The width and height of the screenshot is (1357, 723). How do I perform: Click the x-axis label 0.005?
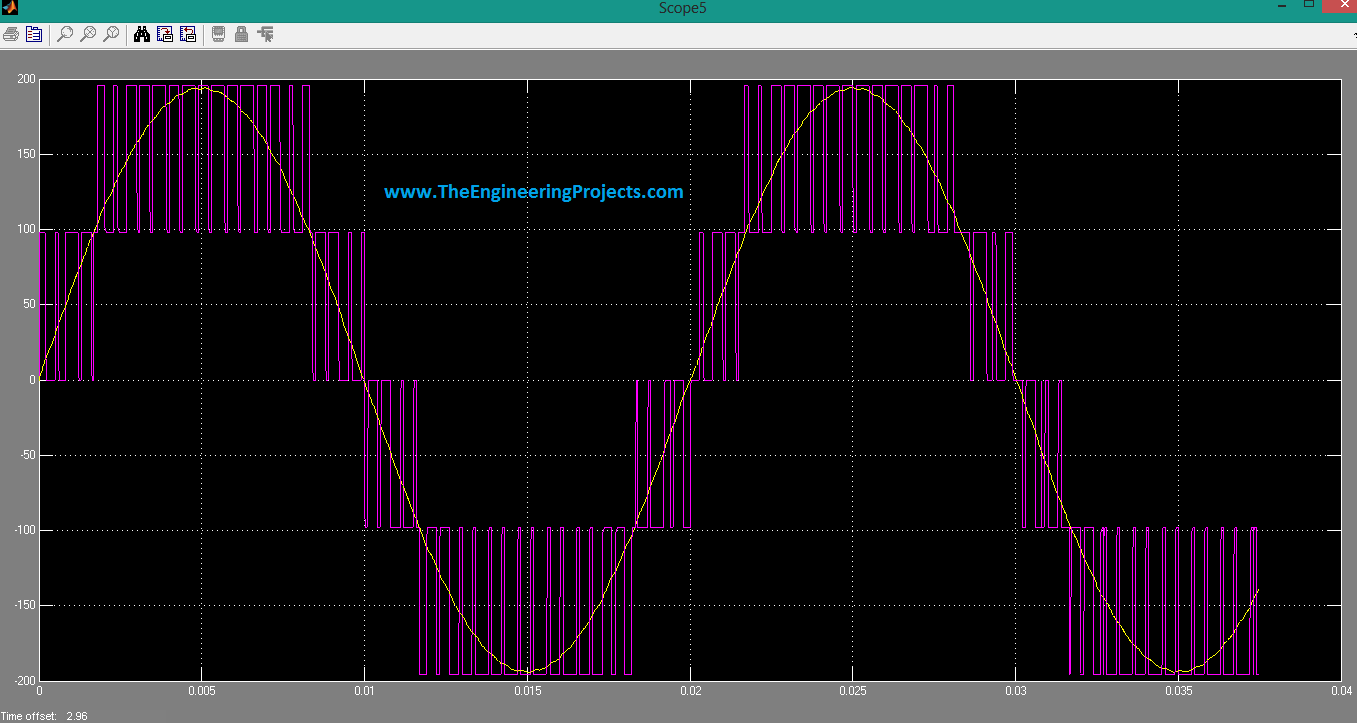[202, 691]
